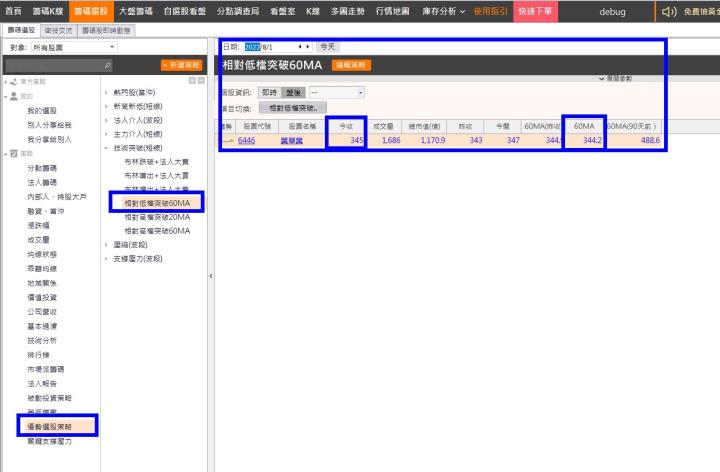Collapse the 技術突破(短線) tree node

point(106,148)
